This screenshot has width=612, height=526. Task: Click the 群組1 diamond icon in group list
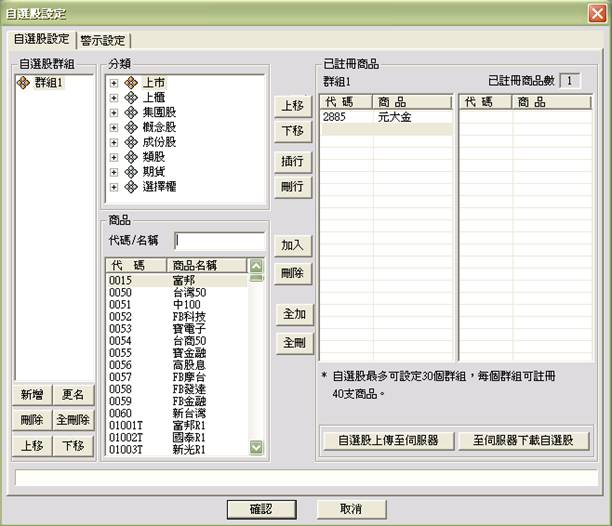pos(23,83)
